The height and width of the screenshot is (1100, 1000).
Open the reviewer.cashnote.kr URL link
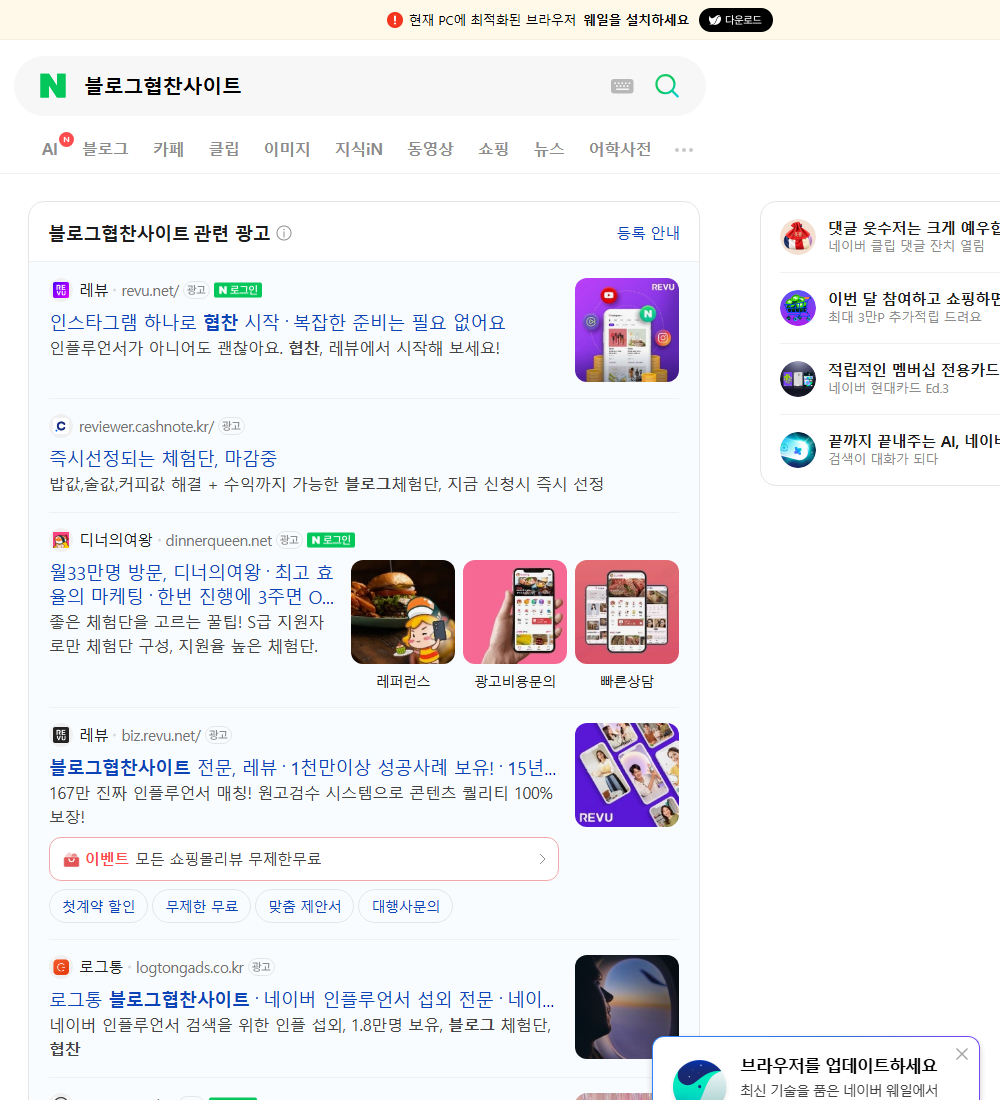tap(147, 427)
